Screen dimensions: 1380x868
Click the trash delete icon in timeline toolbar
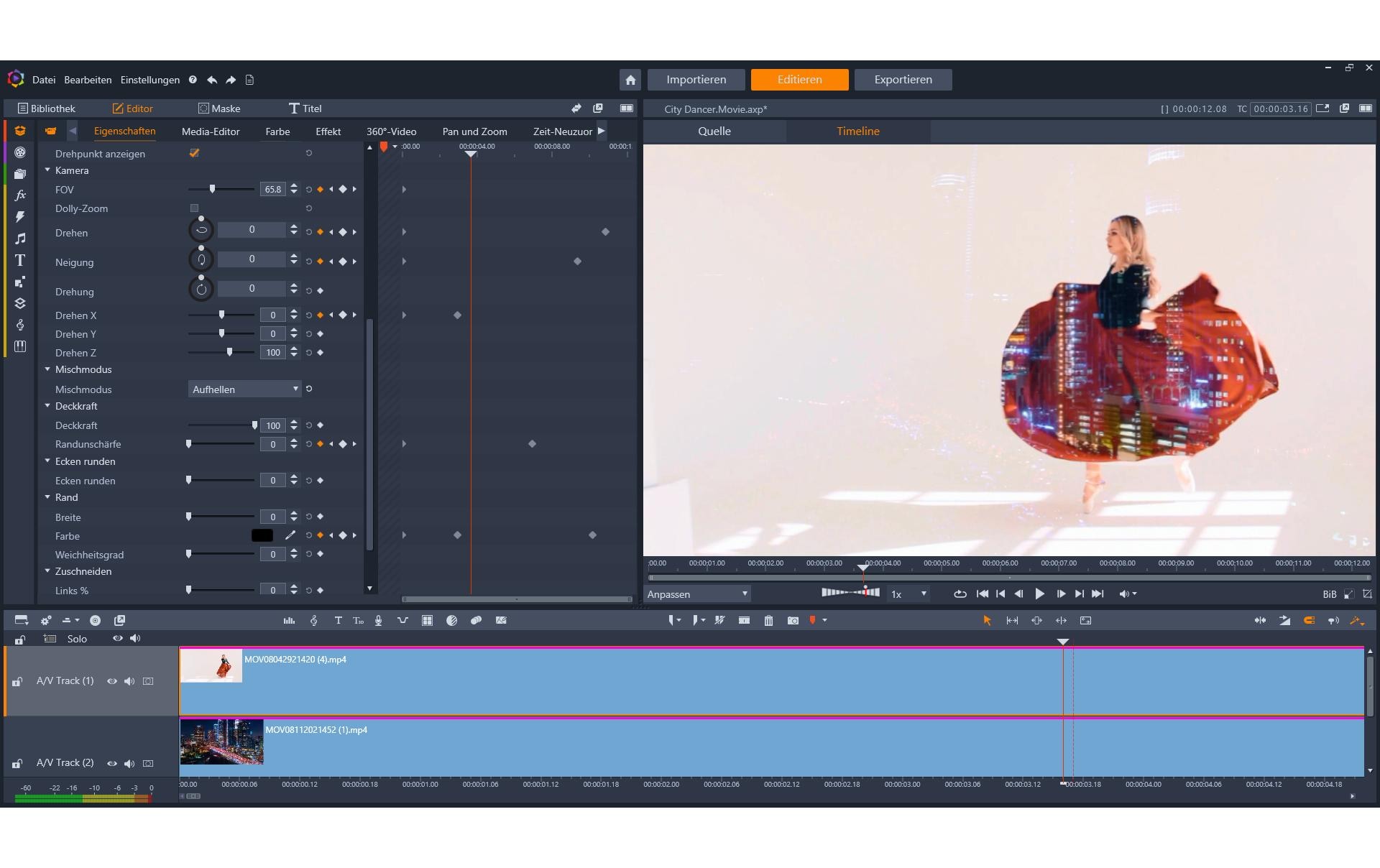pos(768,620)
